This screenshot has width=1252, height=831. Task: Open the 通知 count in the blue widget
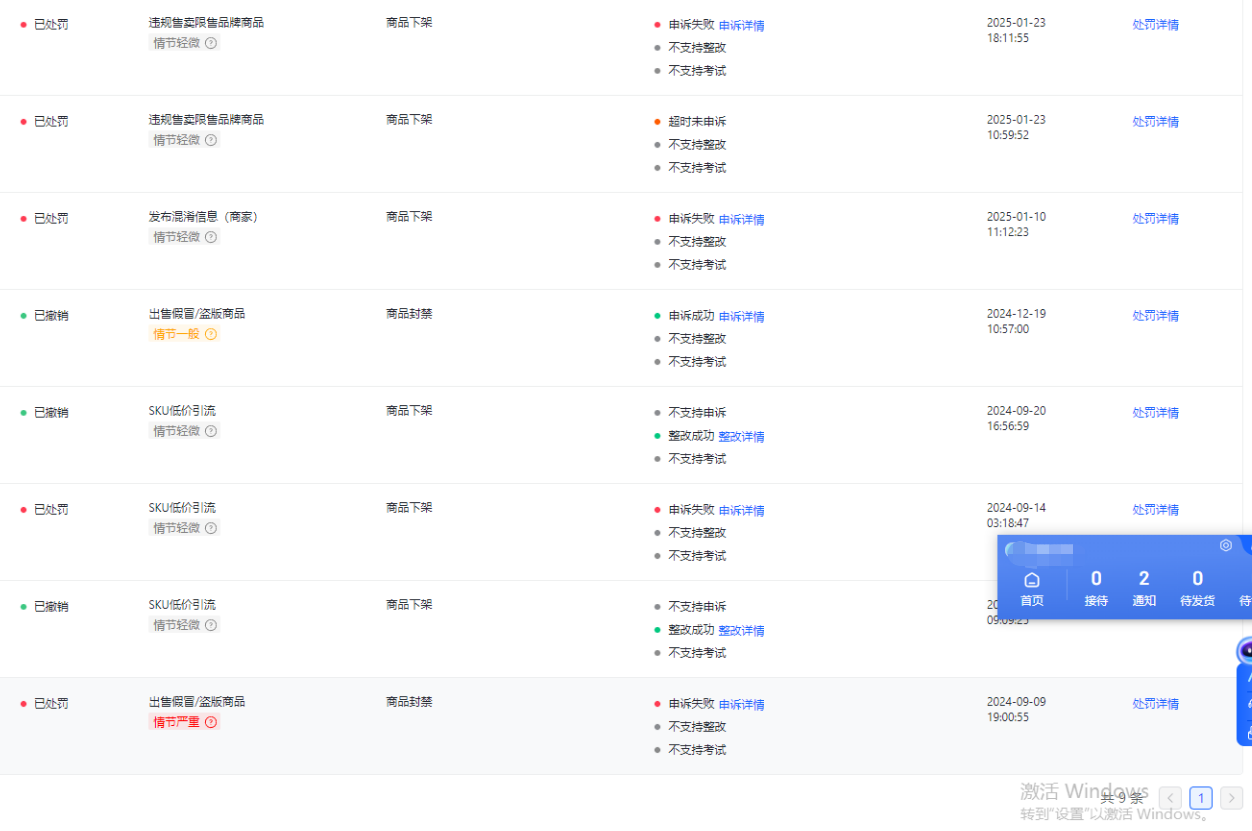coord(1144,587)
